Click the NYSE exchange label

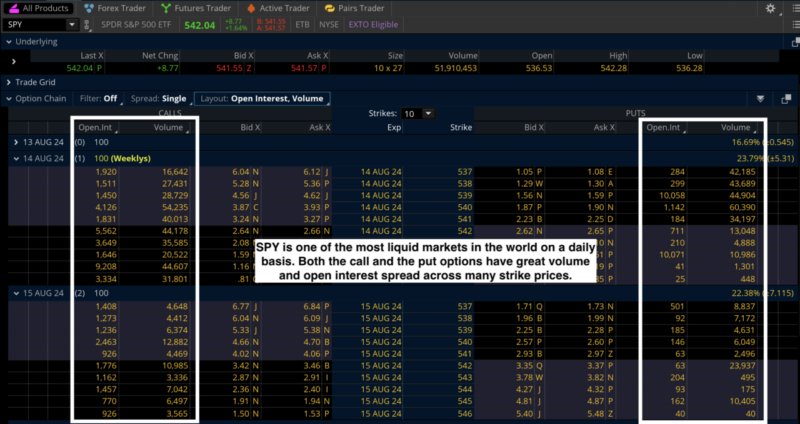(x=329, y=24)
